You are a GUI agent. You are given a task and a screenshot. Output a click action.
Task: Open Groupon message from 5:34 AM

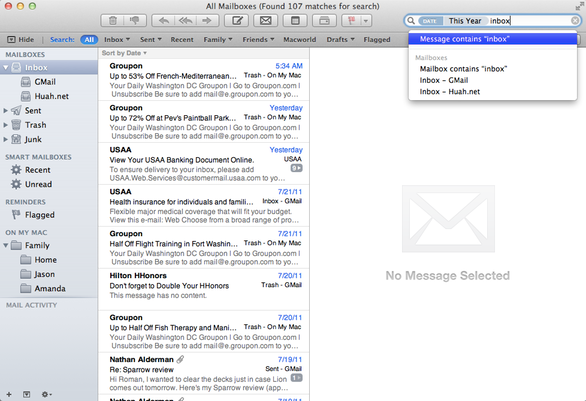coord(204,80)
